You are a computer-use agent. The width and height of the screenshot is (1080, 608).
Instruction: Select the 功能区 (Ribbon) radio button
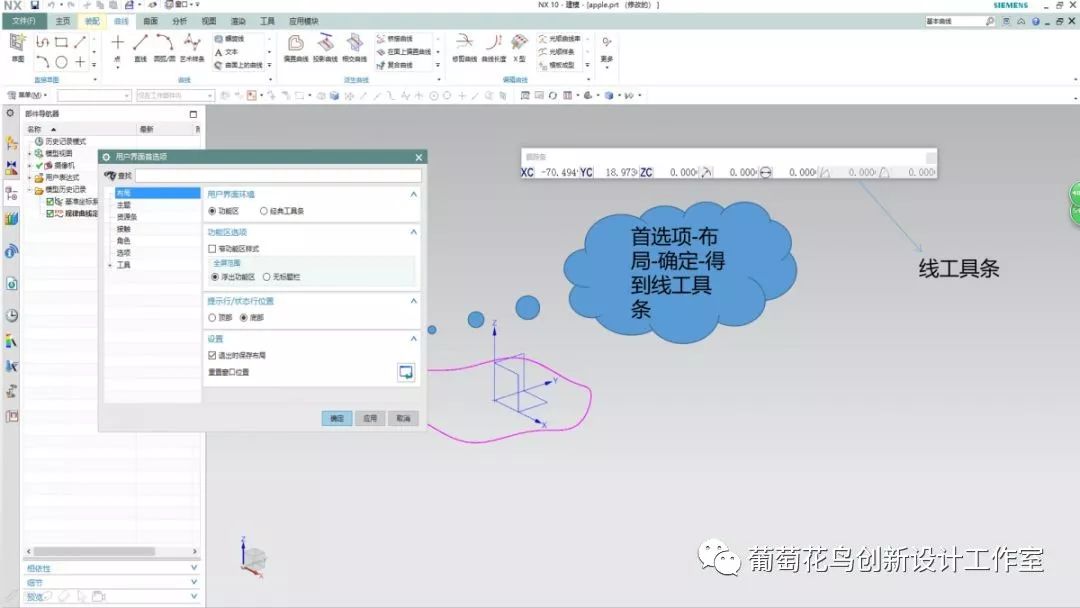212,211
